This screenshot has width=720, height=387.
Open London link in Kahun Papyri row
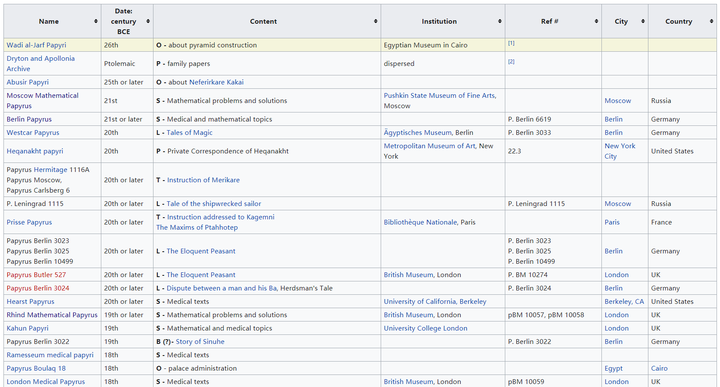point(616,328)
